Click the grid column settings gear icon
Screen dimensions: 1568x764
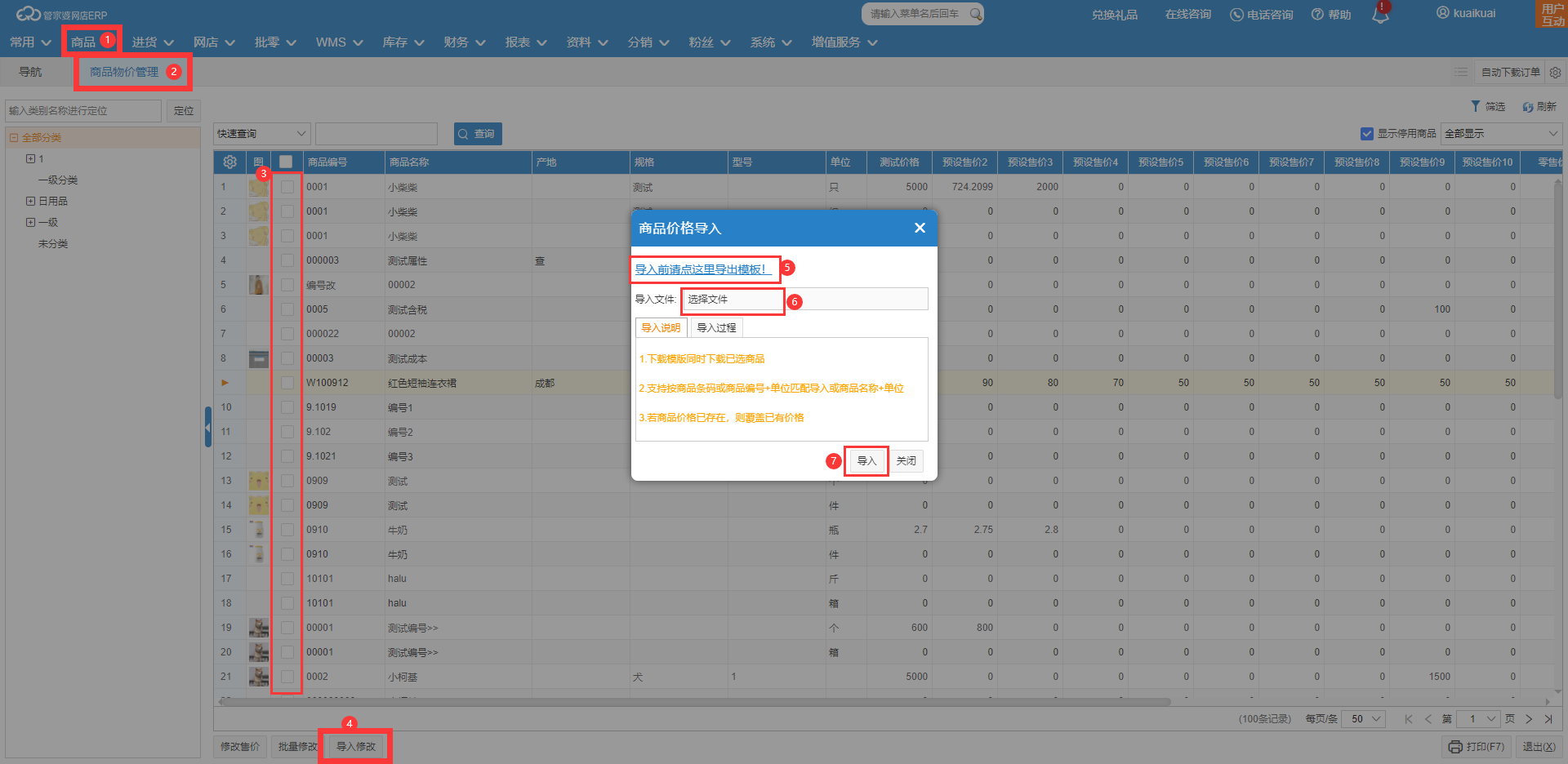tap(230, 162)
